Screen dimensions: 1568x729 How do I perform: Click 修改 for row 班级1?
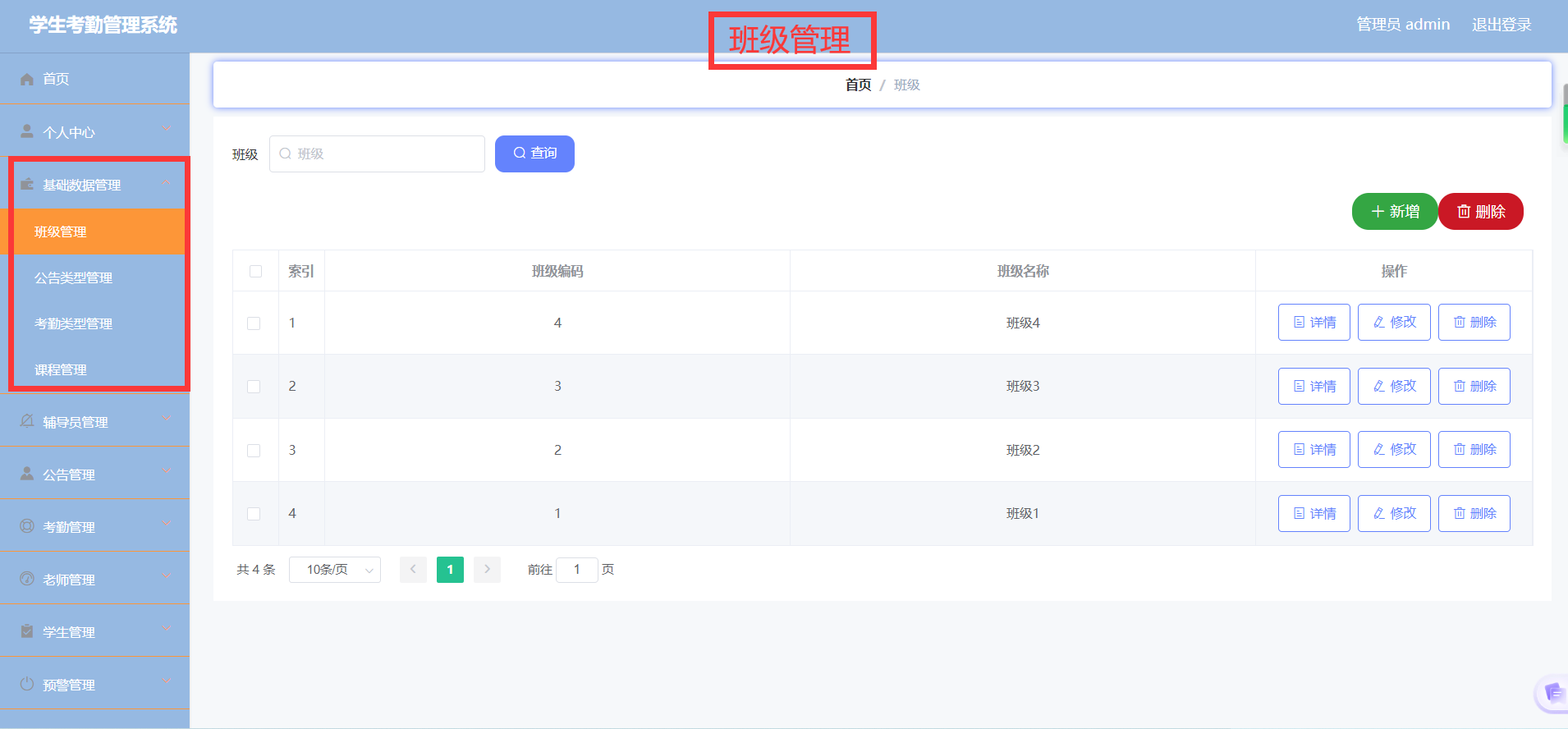(x=1394, y=513)
